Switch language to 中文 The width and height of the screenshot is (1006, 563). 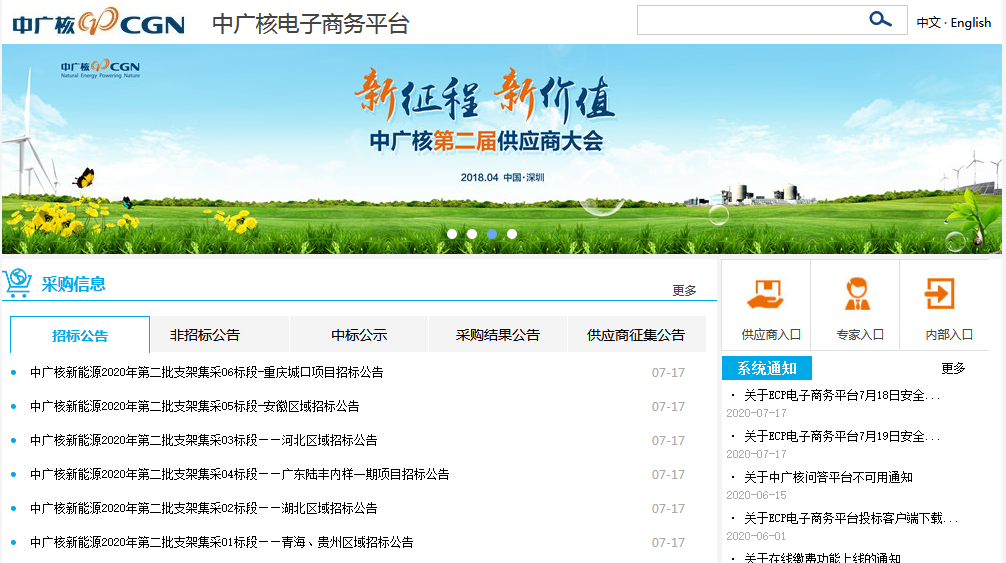[928, 22]
